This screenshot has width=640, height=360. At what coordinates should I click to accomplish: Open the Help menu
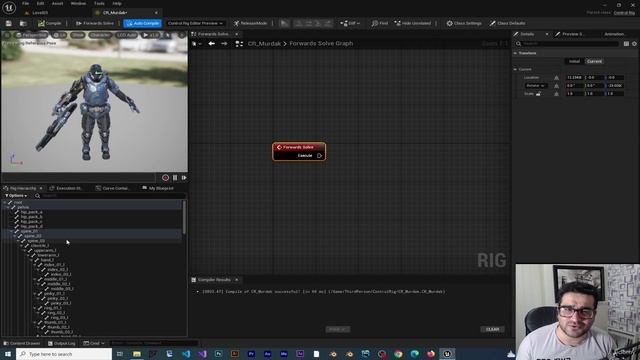coord(117,3)
